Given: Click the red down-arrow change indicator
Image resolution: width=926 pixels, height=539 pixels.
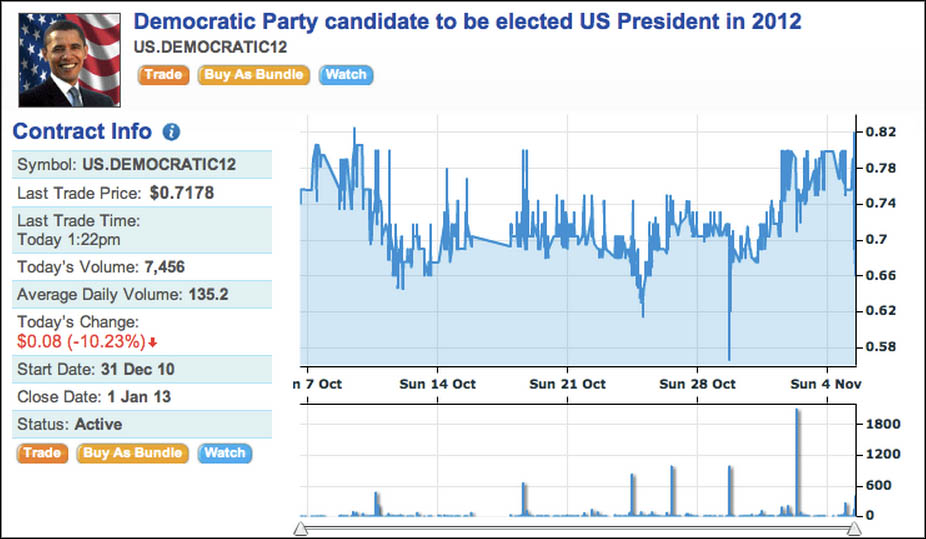Looking at the screenshot, I should click(153, 343).
